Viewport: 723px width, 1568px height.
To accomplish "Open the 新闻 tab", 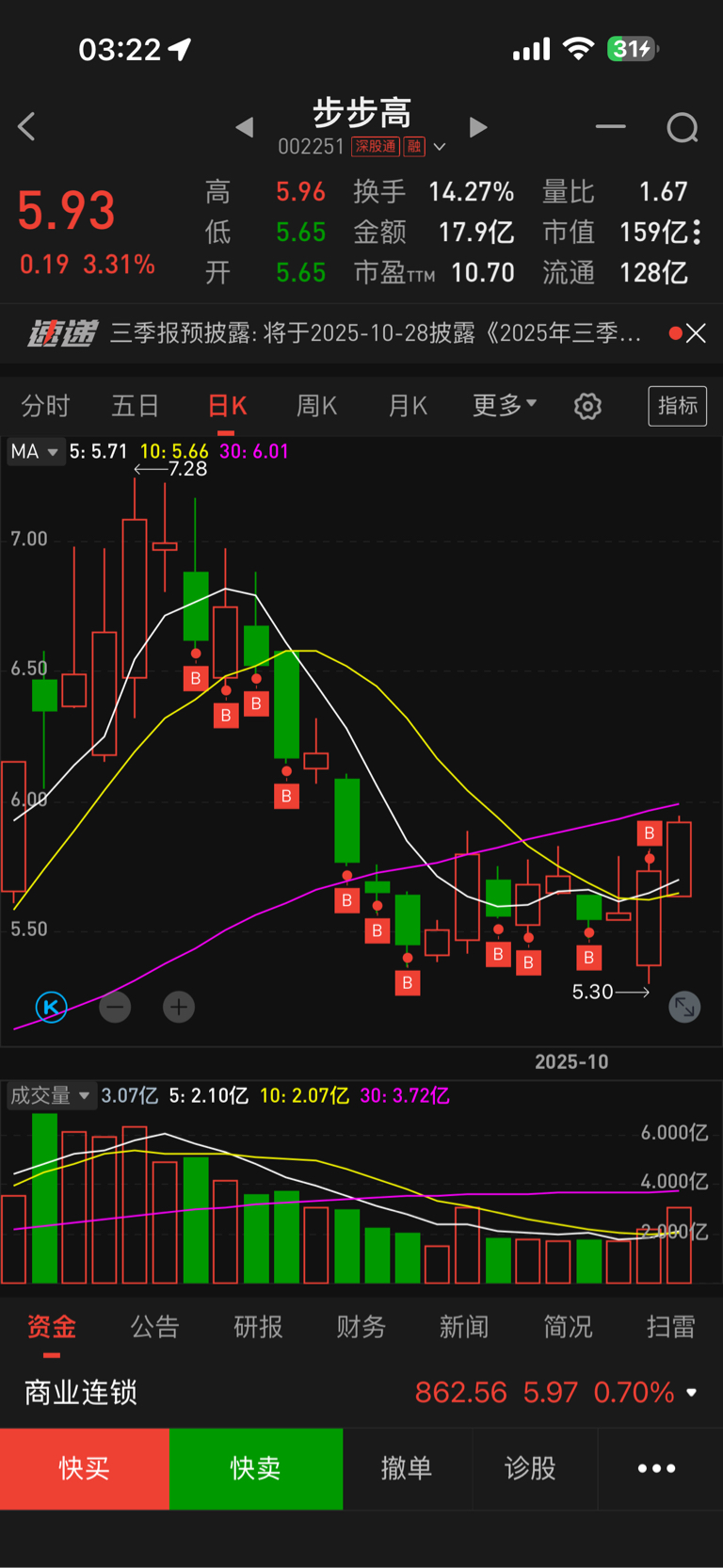I will pos(464,1327).
